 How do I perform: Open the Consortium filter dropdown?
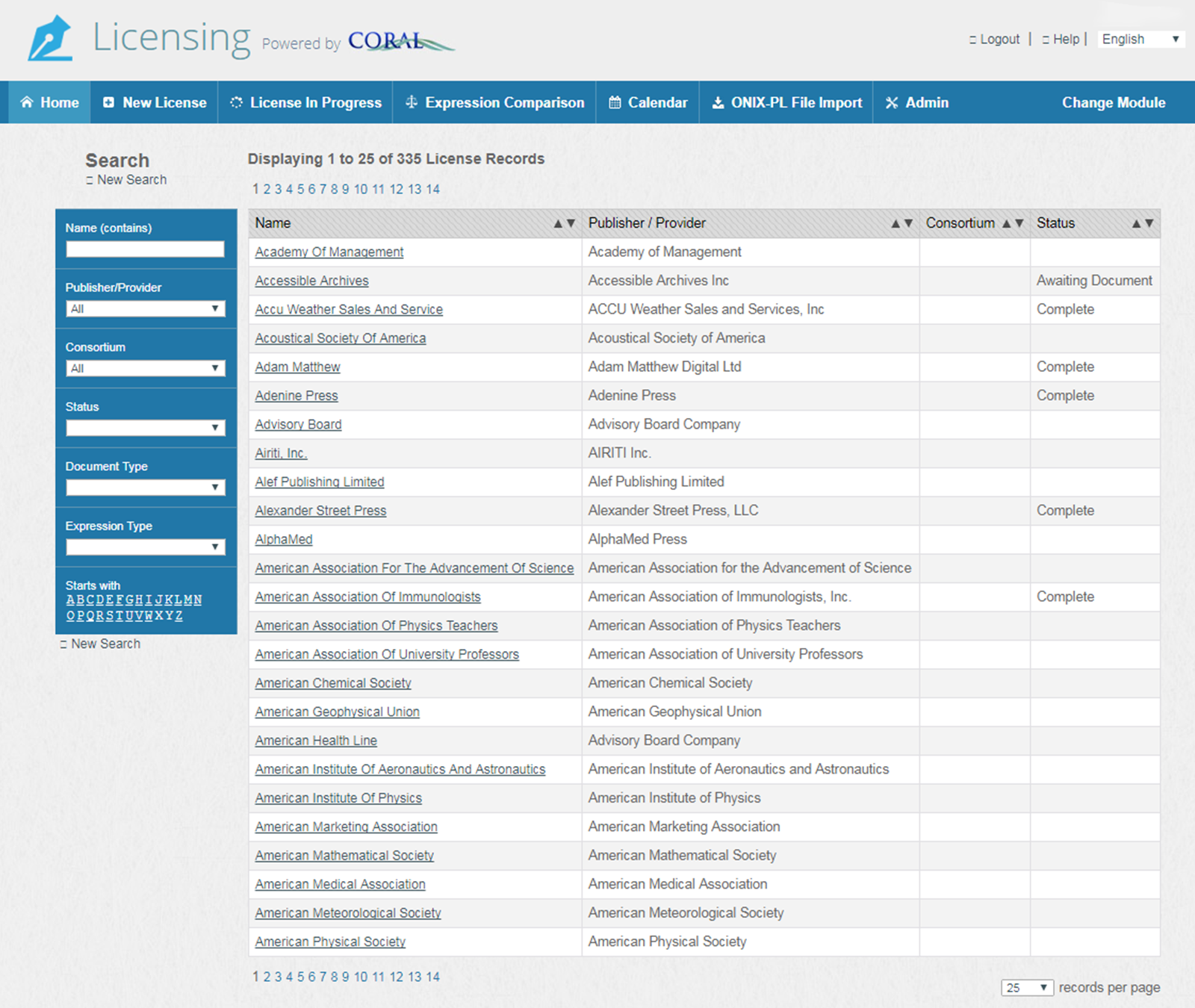[146, 368]
